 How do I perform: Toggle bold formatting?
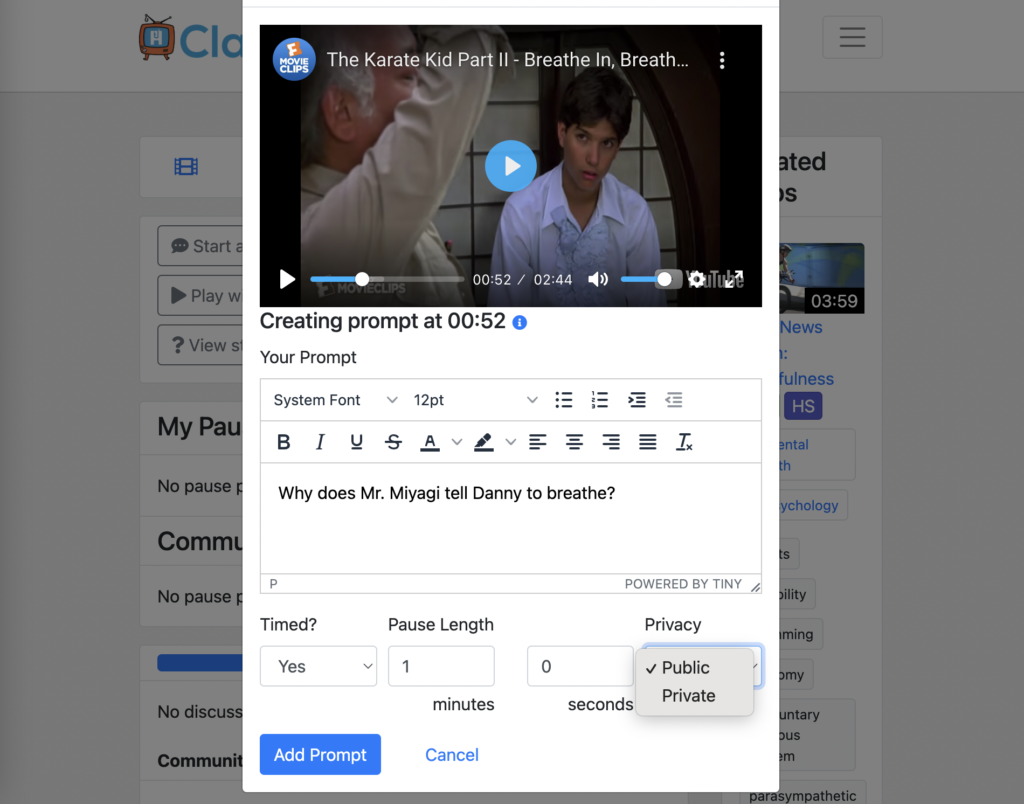point(283,442)
